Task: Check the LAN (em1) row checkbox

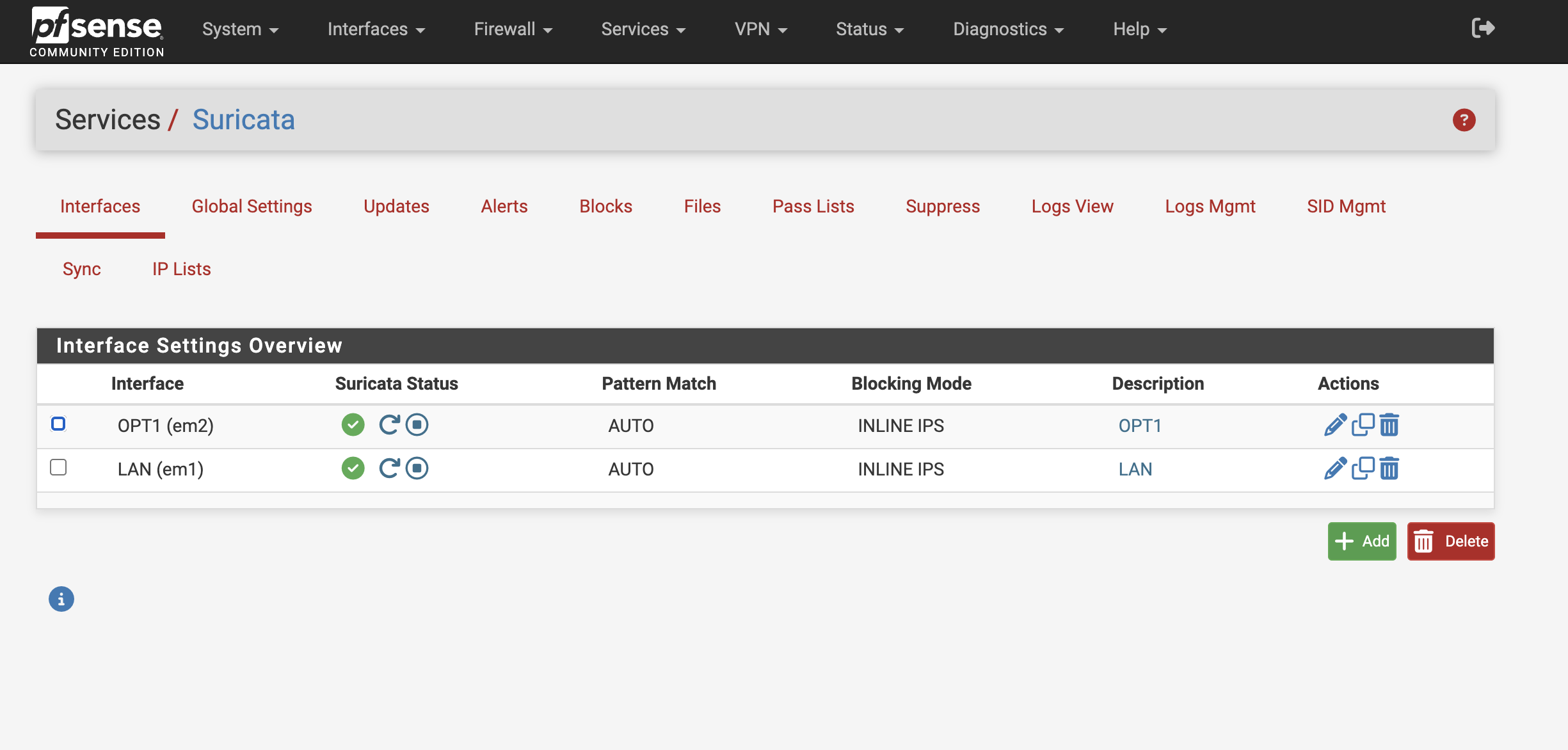Action: click(58, 468)
